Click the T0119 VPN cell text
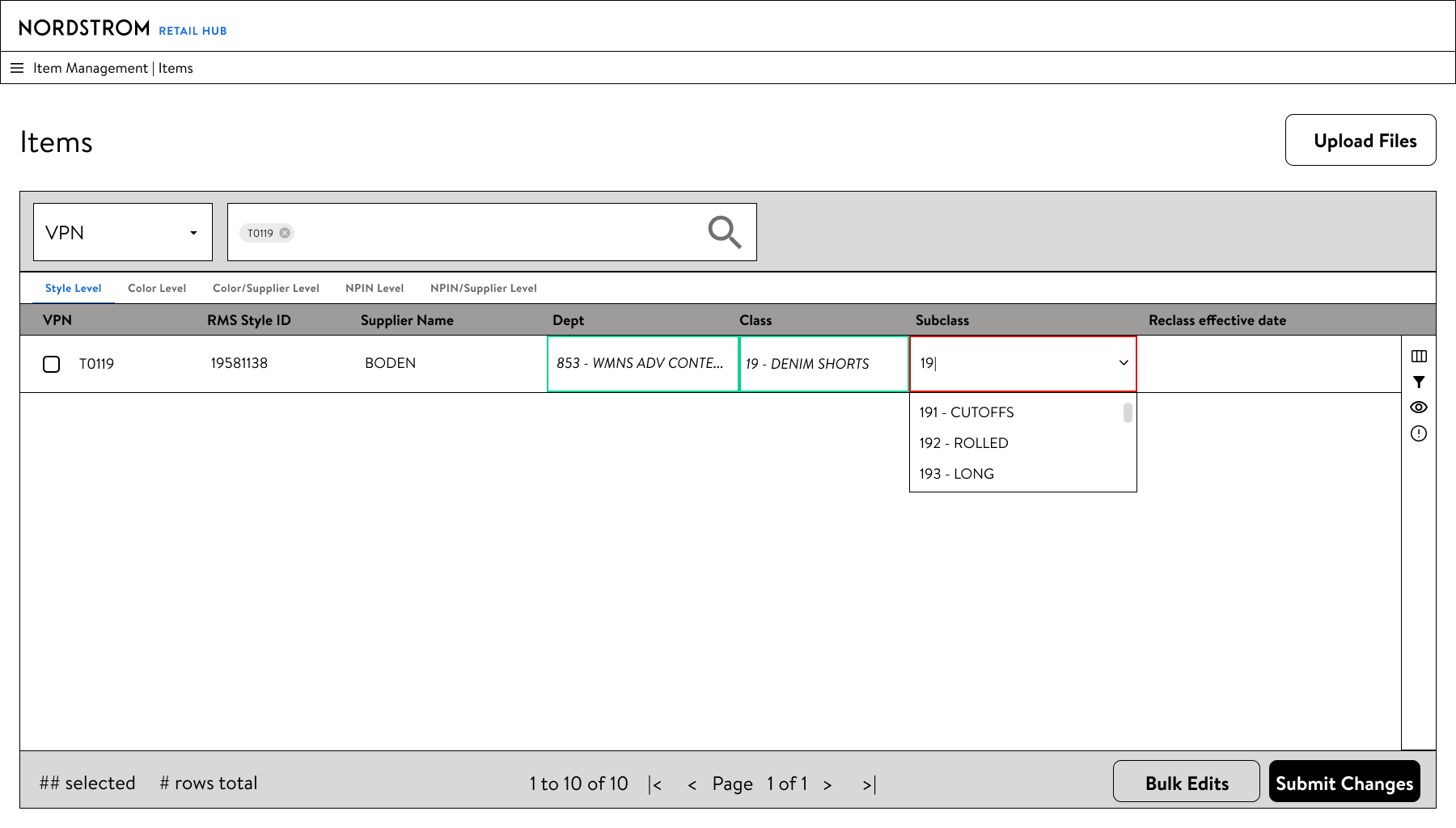The height and width of the screenshot is (828, 1456). tap(96, 364)
